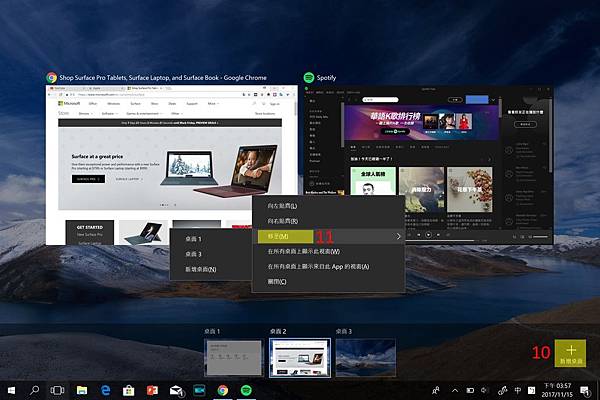600x400 pixels.
Task: Click the 桌面 3 label text
Action: tap(344, 331)
